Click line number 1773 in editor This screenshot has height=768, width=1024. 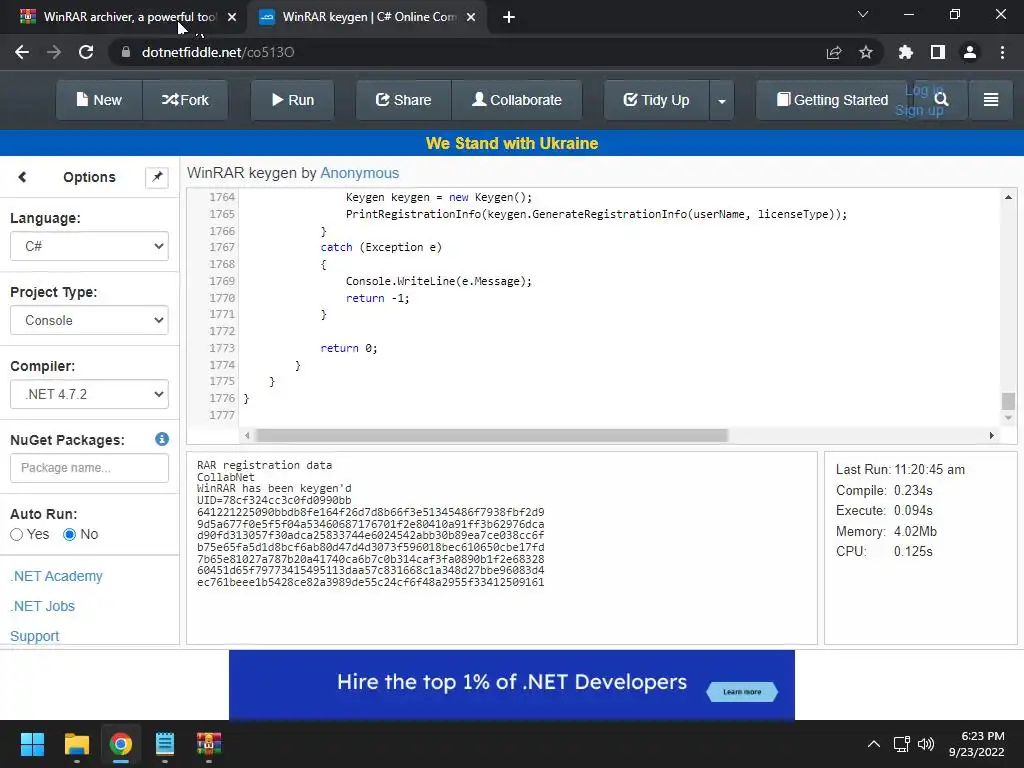pos(222,348)
